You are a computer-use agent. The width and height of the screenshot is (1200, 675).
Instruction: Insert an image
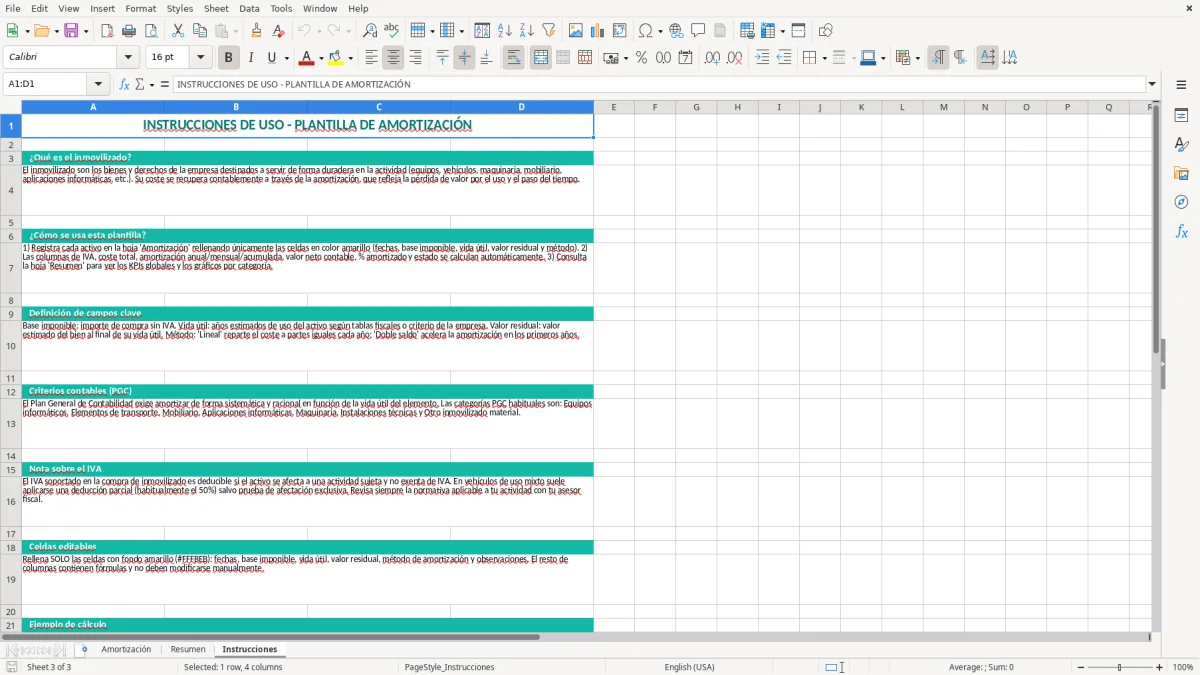576,31
